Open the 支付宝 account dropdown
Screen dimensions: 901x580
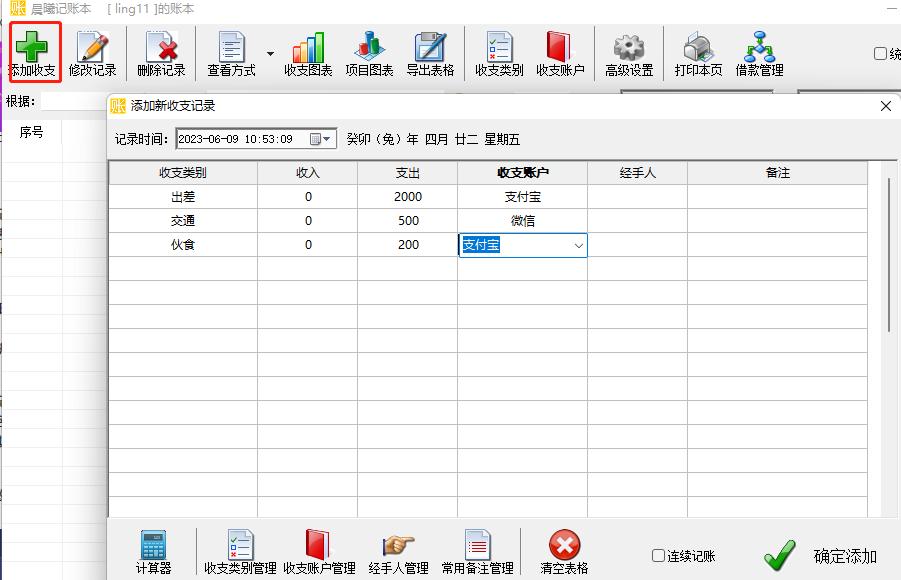pyautogui.click(x=578, y=245)
